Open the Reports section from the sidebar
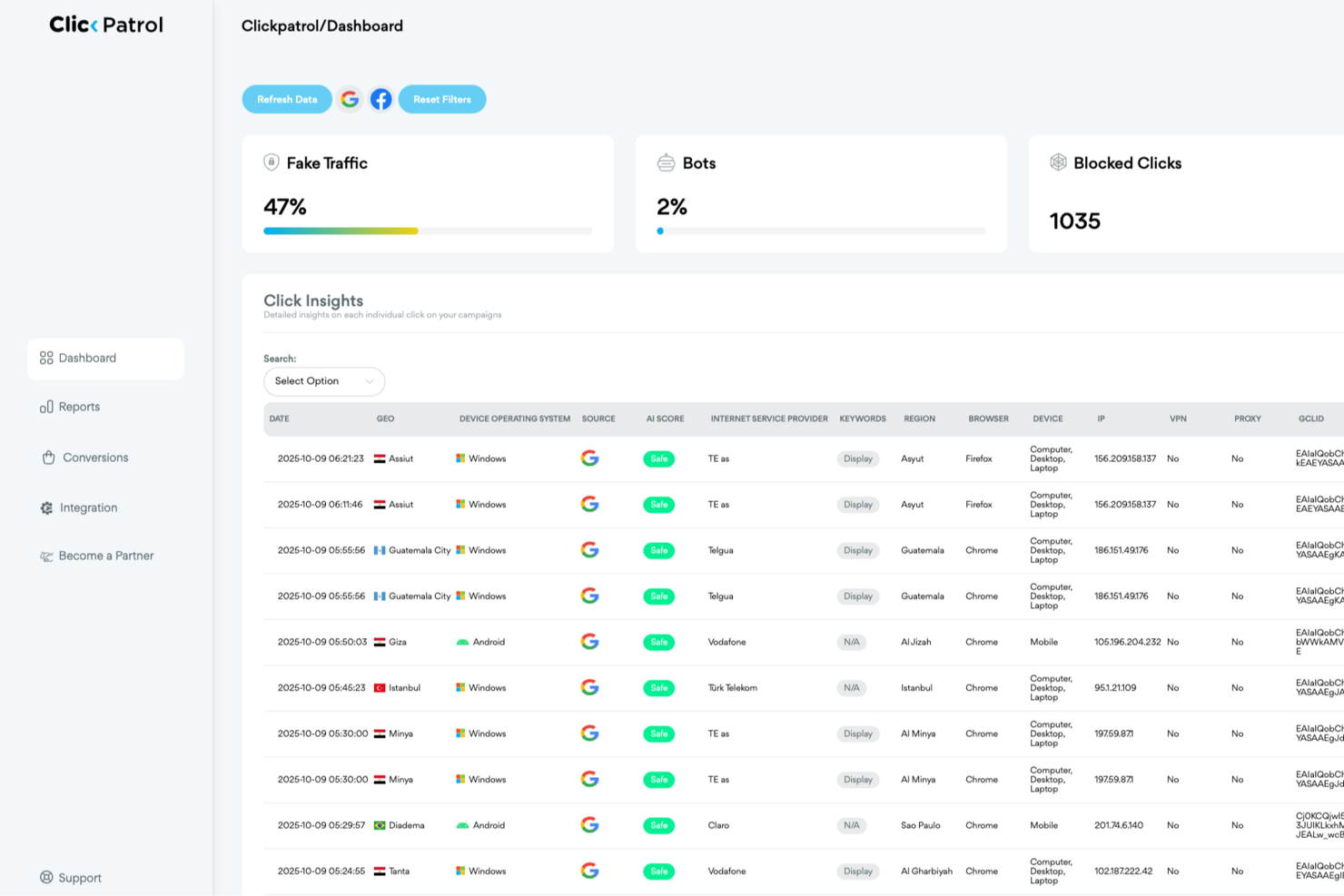The width and height of the screenshot is (1344, 896). 79,406
